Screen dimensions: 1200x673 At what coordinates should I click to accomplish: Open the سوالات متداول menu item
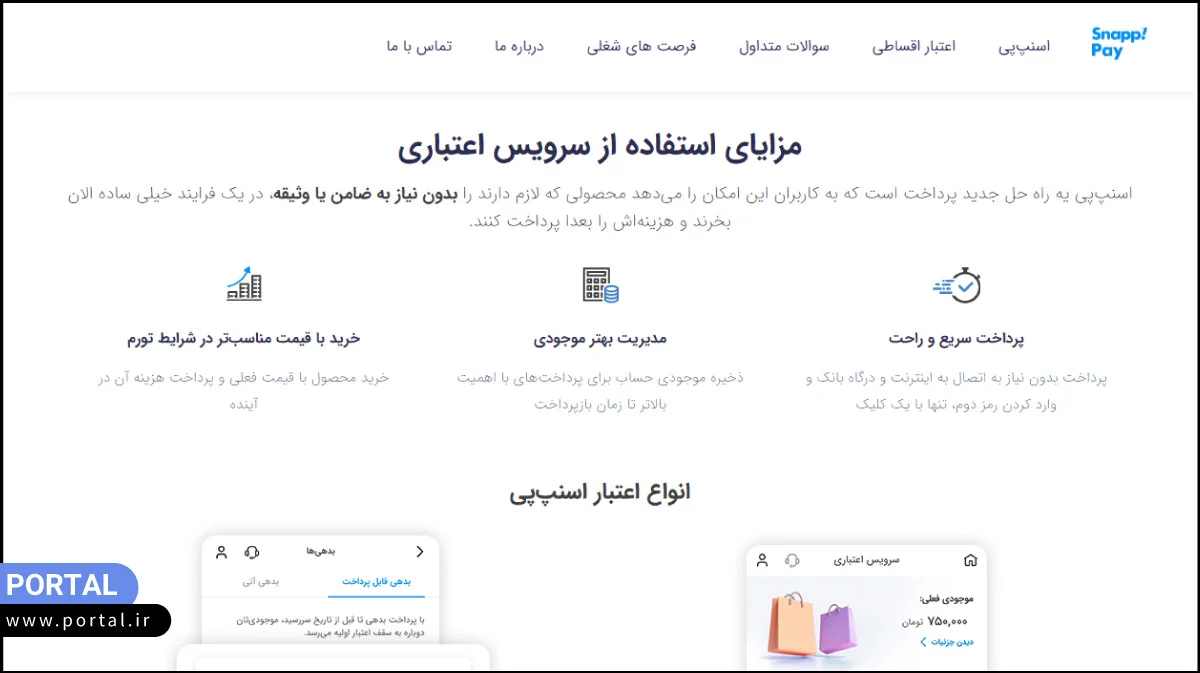point(784,44)
